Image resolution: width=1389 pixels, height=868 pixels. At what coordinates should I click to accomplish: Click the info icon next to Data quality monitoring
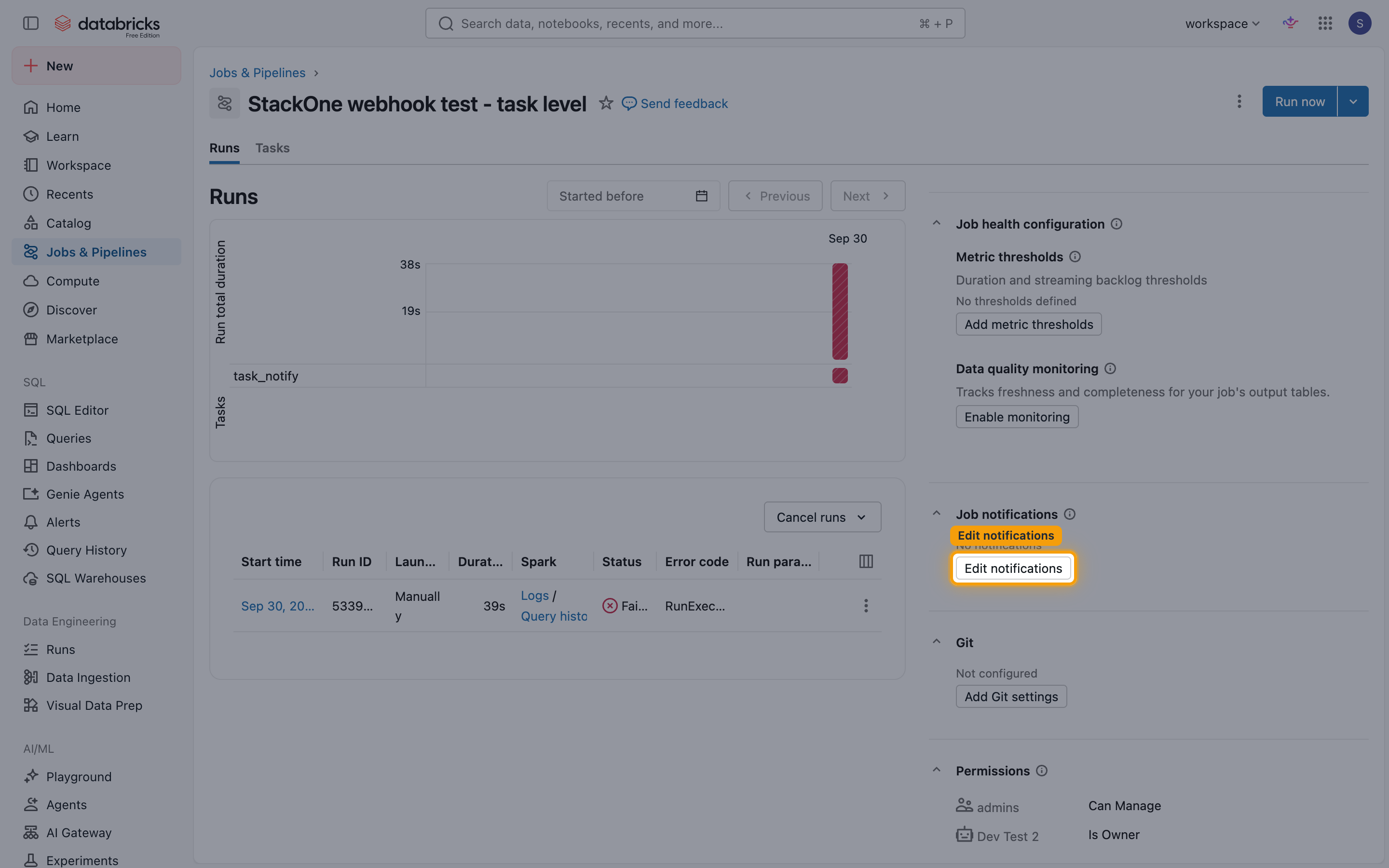tap(1110, 368)
